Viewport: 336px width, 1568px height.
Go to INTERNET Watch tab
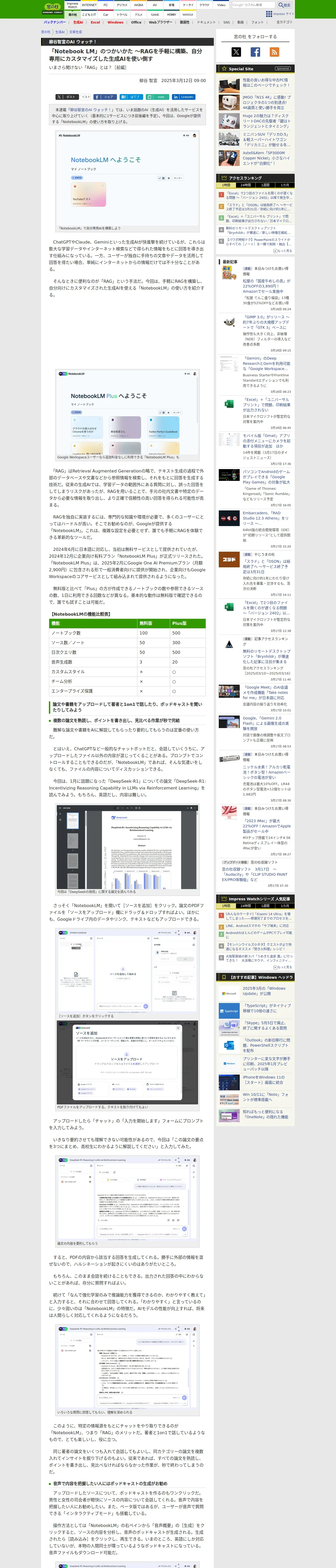coord(89,5)
